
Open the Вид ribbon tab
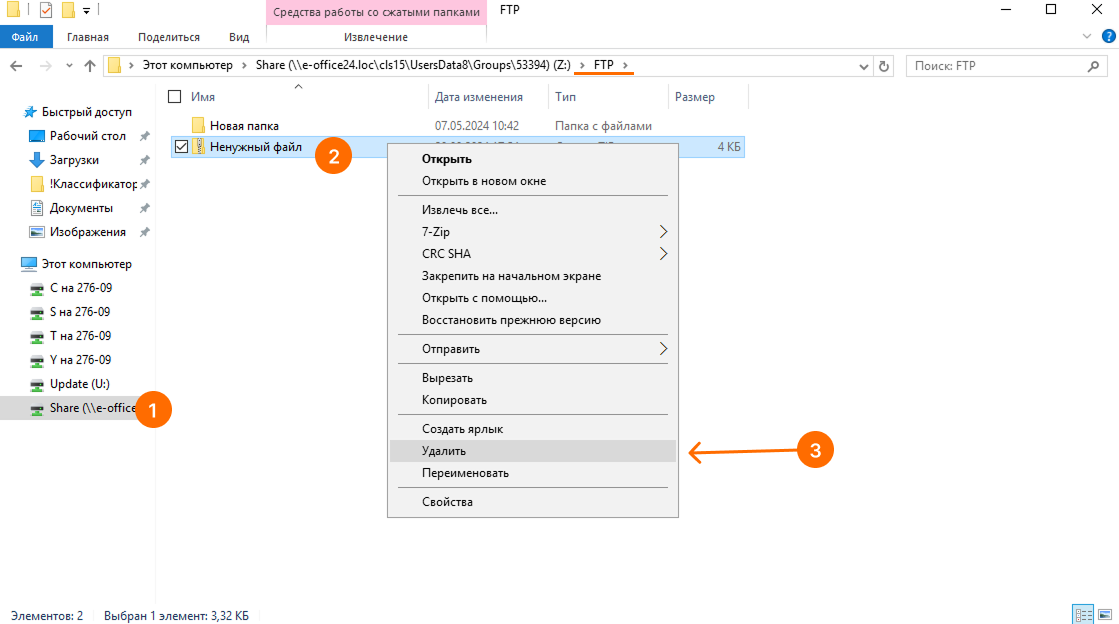point(239,37)
